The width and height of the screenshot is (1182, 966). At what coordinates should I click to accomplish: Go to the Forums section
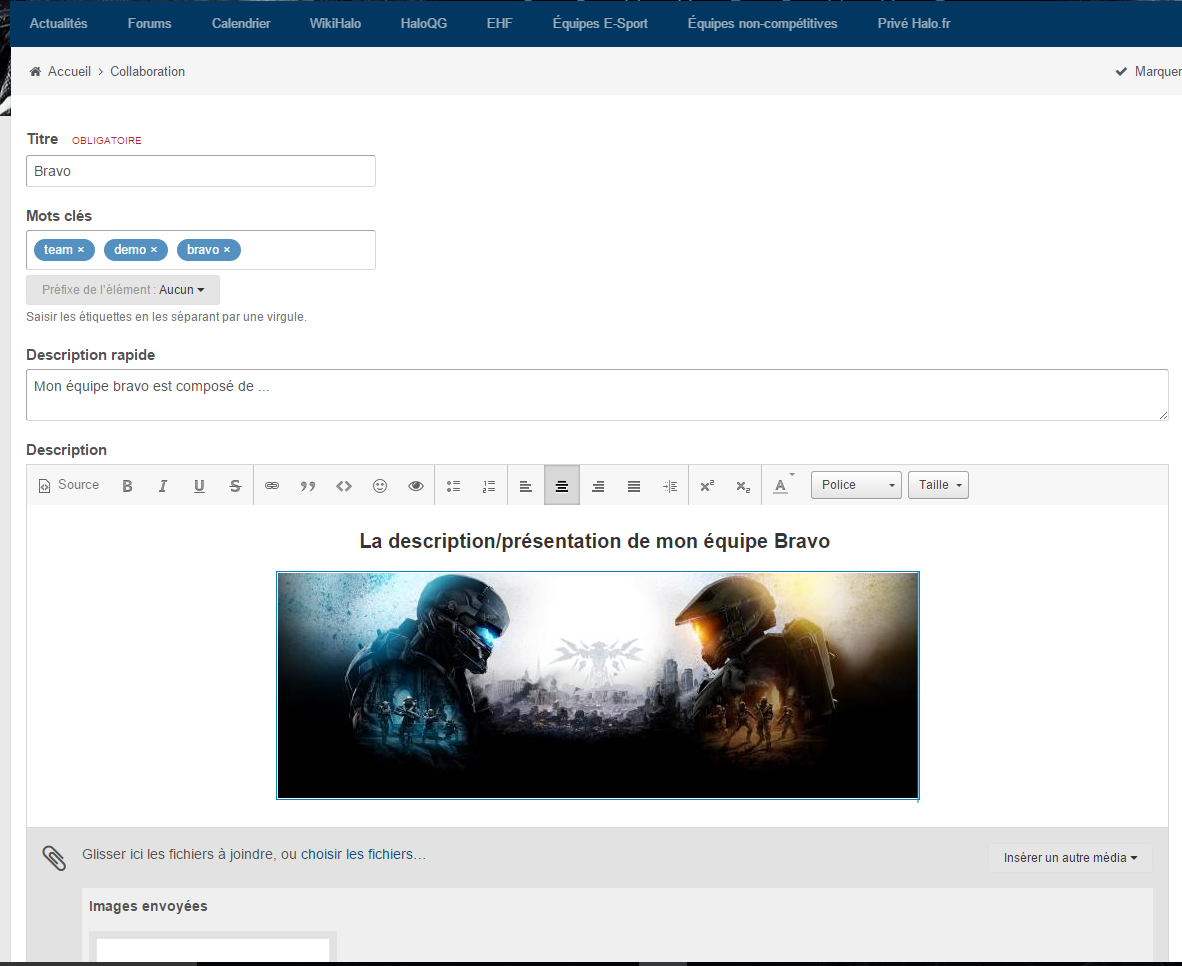click(x=149, y=23)
